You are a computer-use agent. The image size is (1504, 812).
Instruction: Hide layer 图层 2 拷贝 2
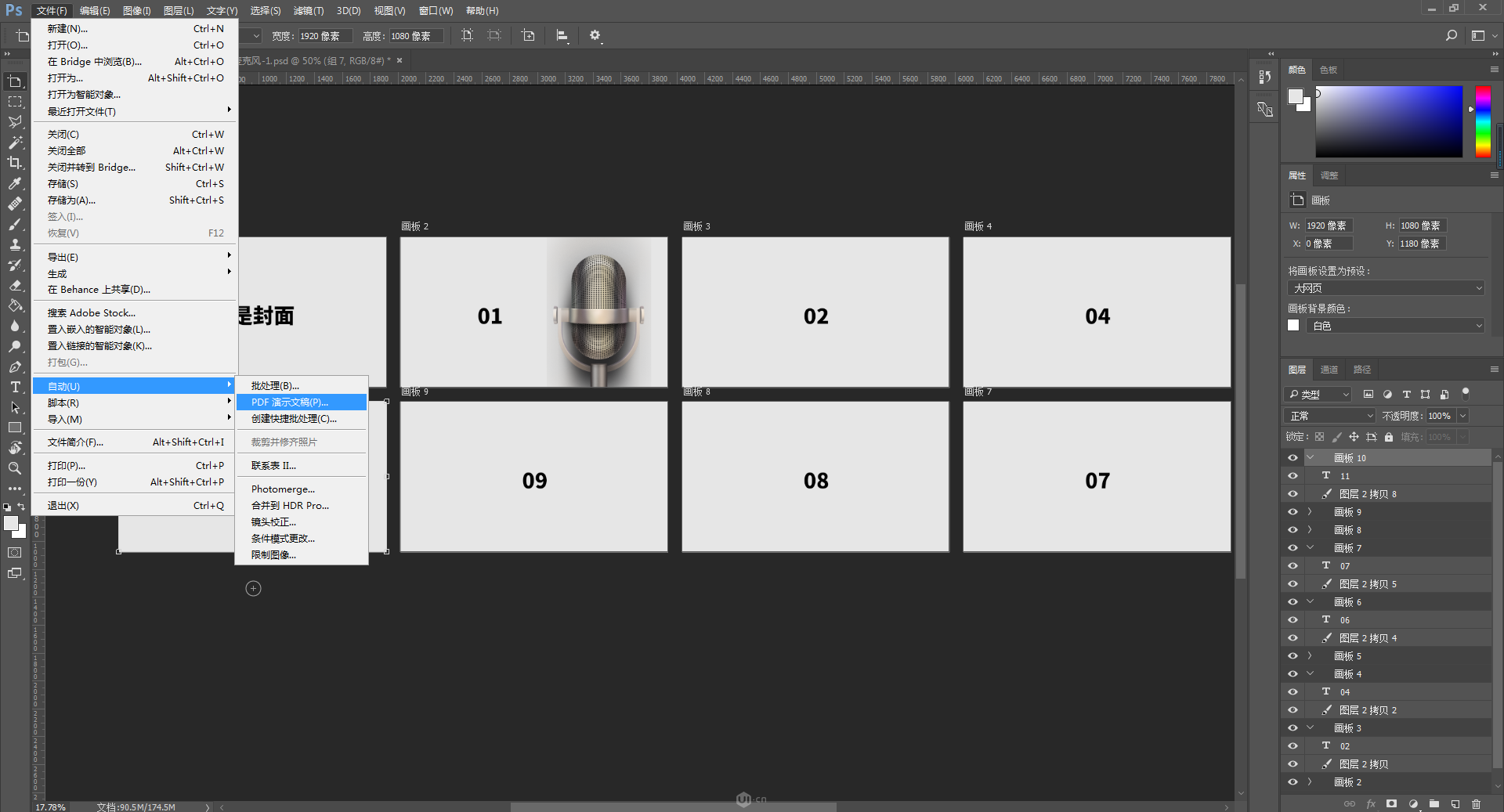click(1292, 710)
